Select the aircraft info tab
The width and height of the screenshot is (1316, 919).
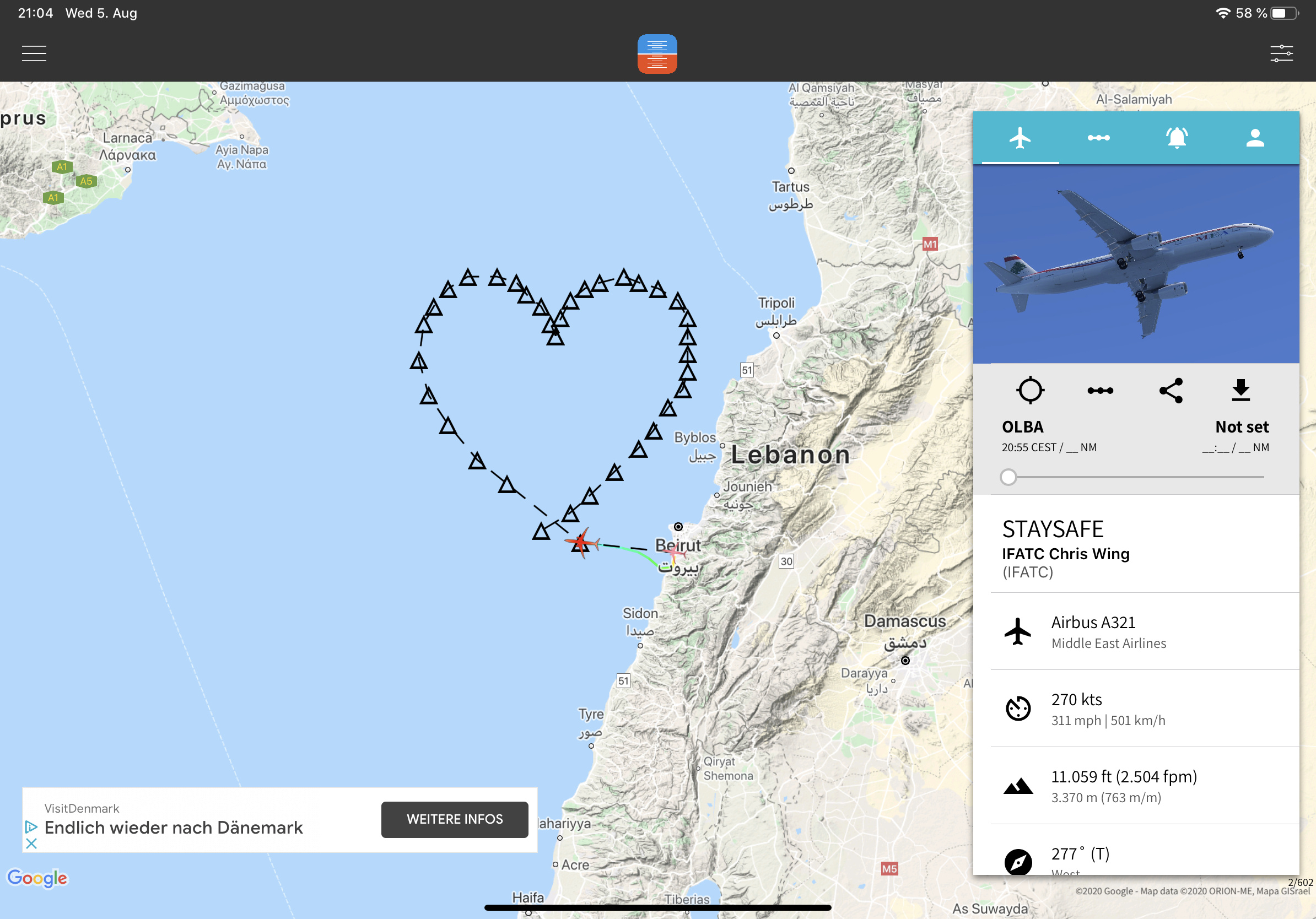coord(1020,138)
